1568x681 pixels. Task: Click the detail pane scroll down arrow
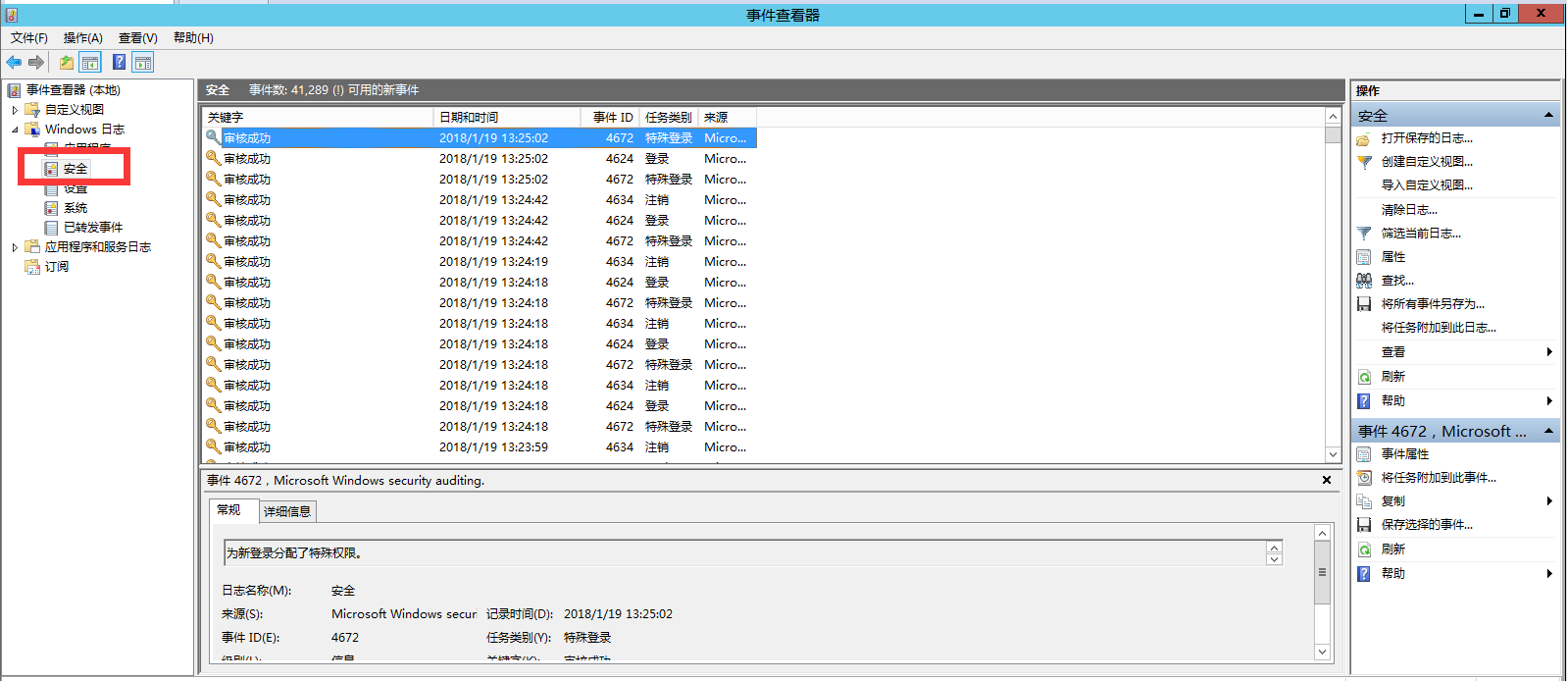point(1322,652)
